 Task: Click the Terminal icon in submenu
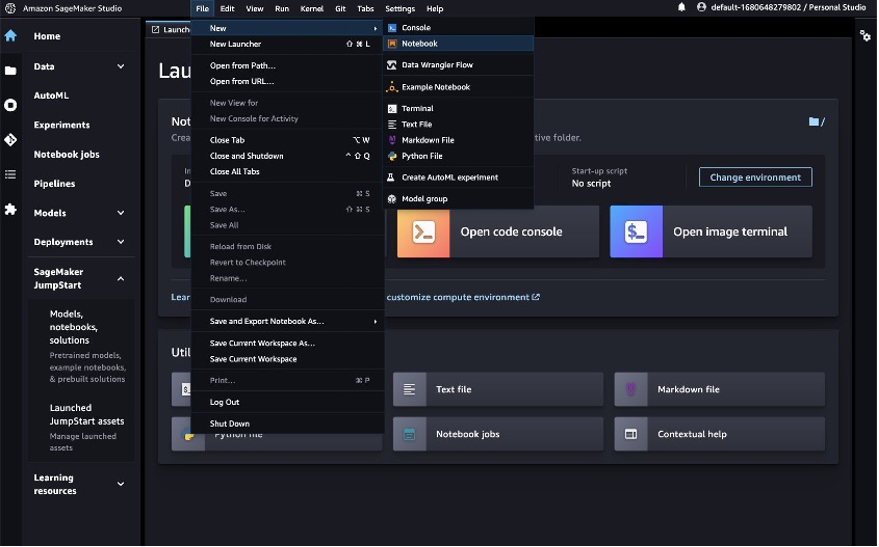click(x=392, y=109)
